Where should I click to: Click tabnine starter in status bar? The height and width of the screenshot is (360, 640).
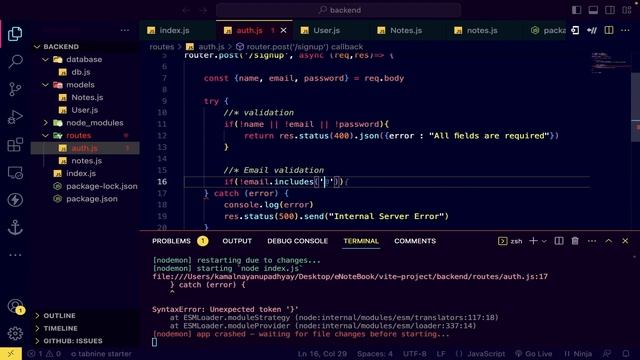pos(101,353)
